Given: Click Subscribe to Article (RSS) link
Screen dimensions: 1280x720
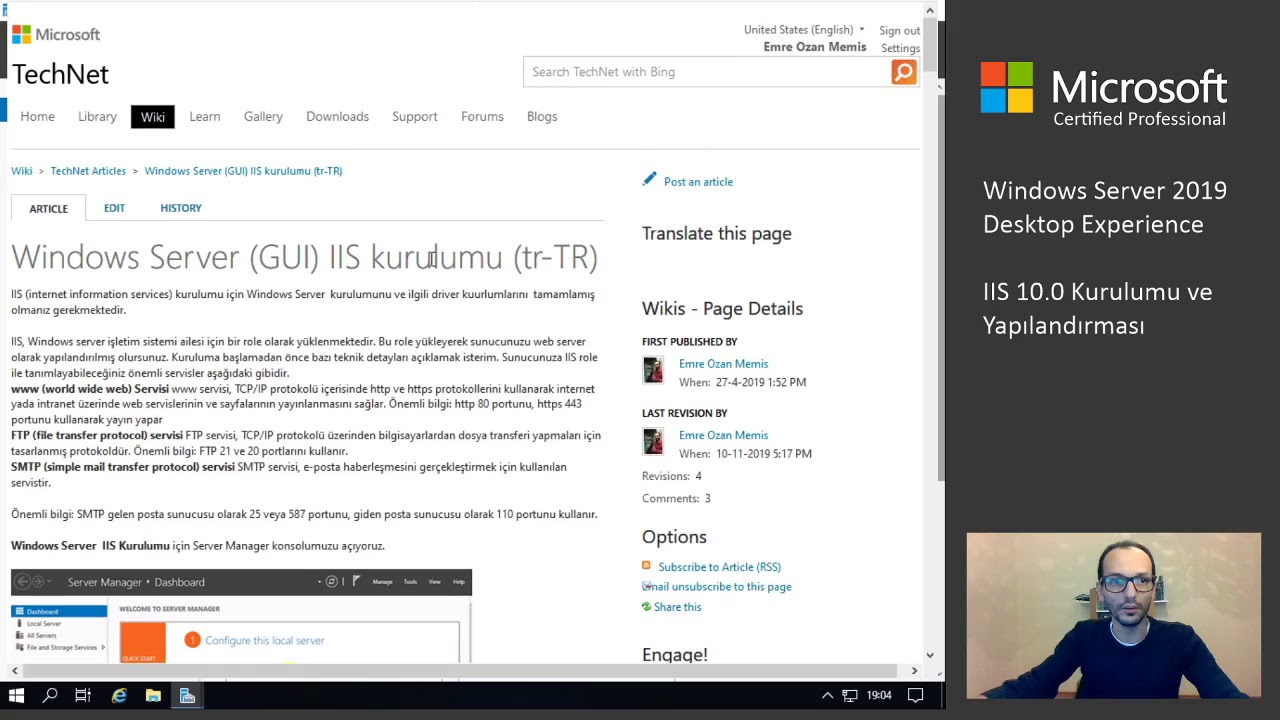Looking at the screenshot, I should [719, 567].
